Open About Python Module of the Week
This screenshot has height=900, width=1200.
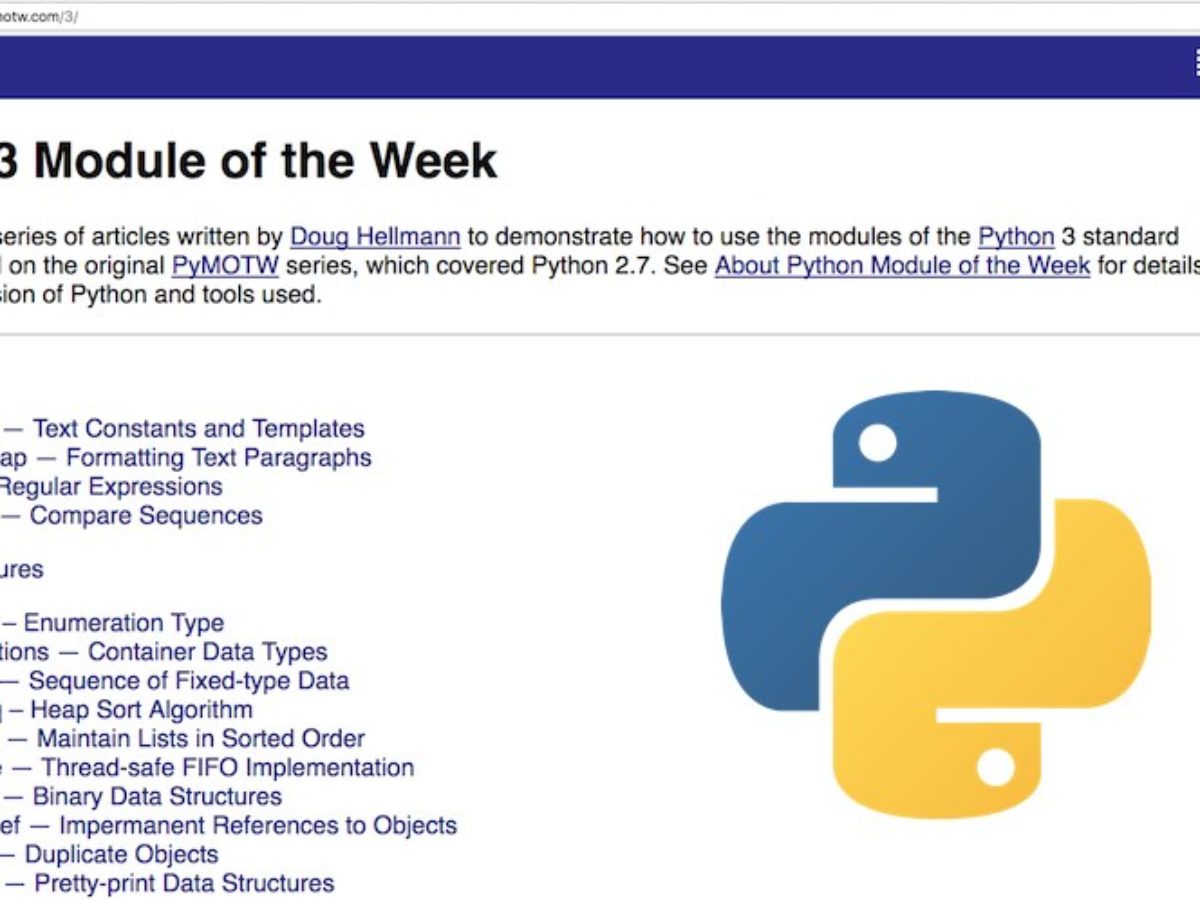tap(901, 266)
